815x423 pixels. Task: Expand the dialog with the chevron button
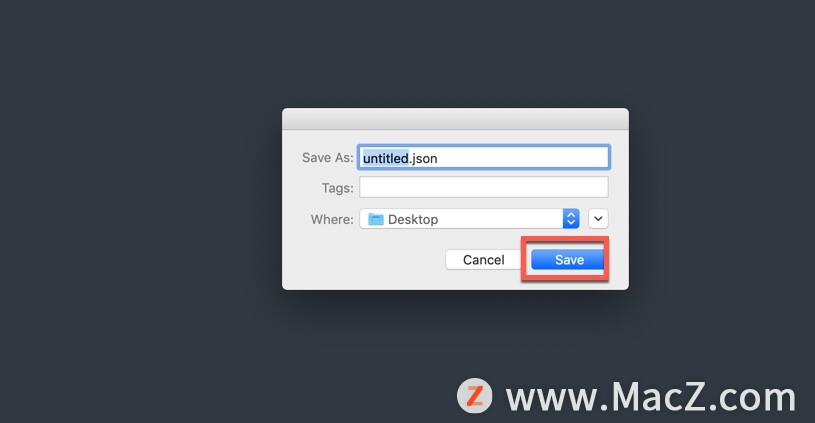click(x=598, y=219)
